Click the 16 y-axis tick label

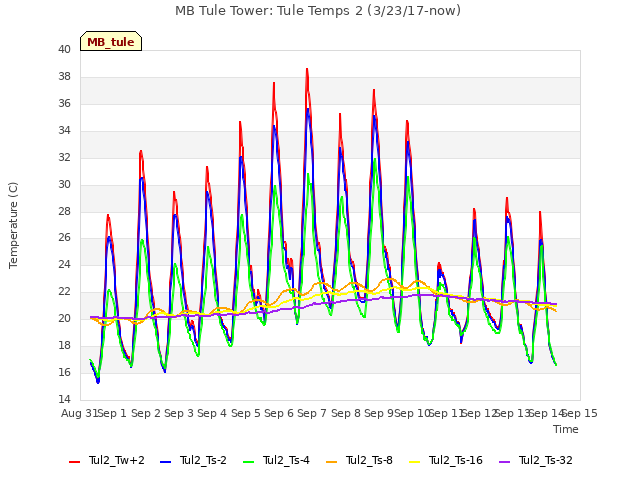64,372
